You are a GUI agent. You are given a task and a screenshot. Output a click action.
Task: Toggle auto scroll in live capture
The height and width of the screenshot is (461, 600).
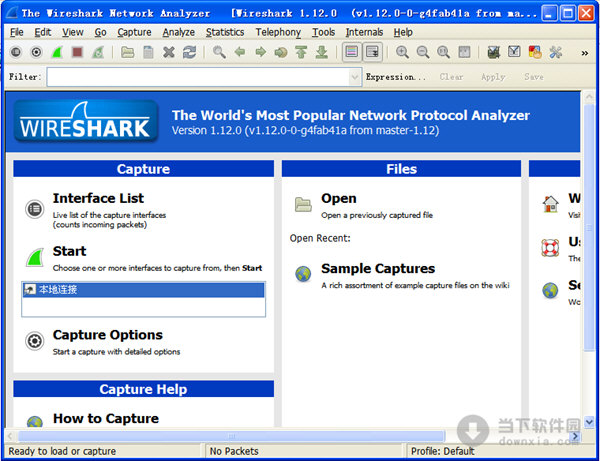[x=372, y=51]
